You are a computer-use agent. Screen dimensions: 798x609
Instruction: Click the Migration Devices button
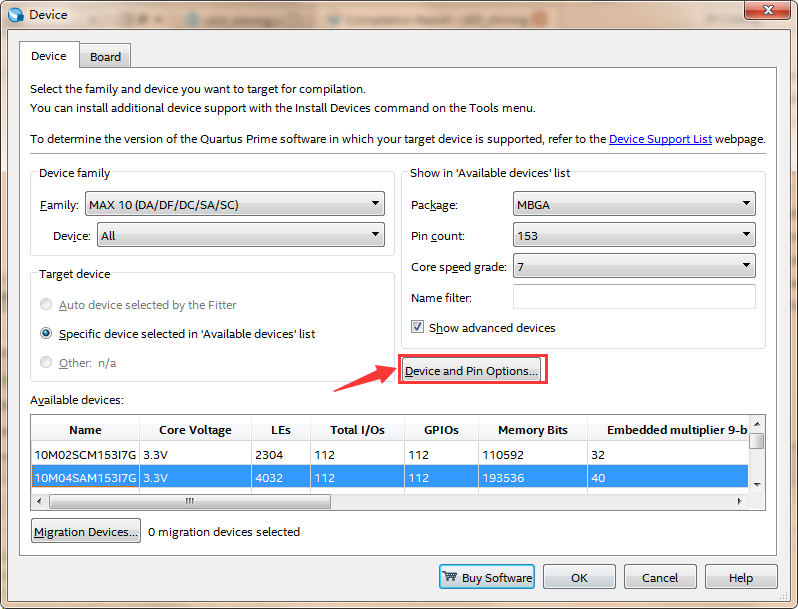pos(86,531)
